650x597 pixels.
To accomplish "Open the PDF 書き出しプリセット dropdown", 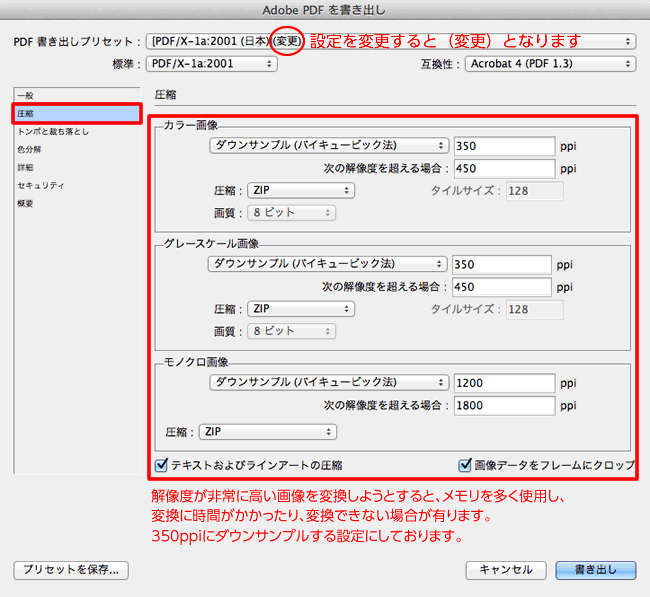I will point(391,41).
